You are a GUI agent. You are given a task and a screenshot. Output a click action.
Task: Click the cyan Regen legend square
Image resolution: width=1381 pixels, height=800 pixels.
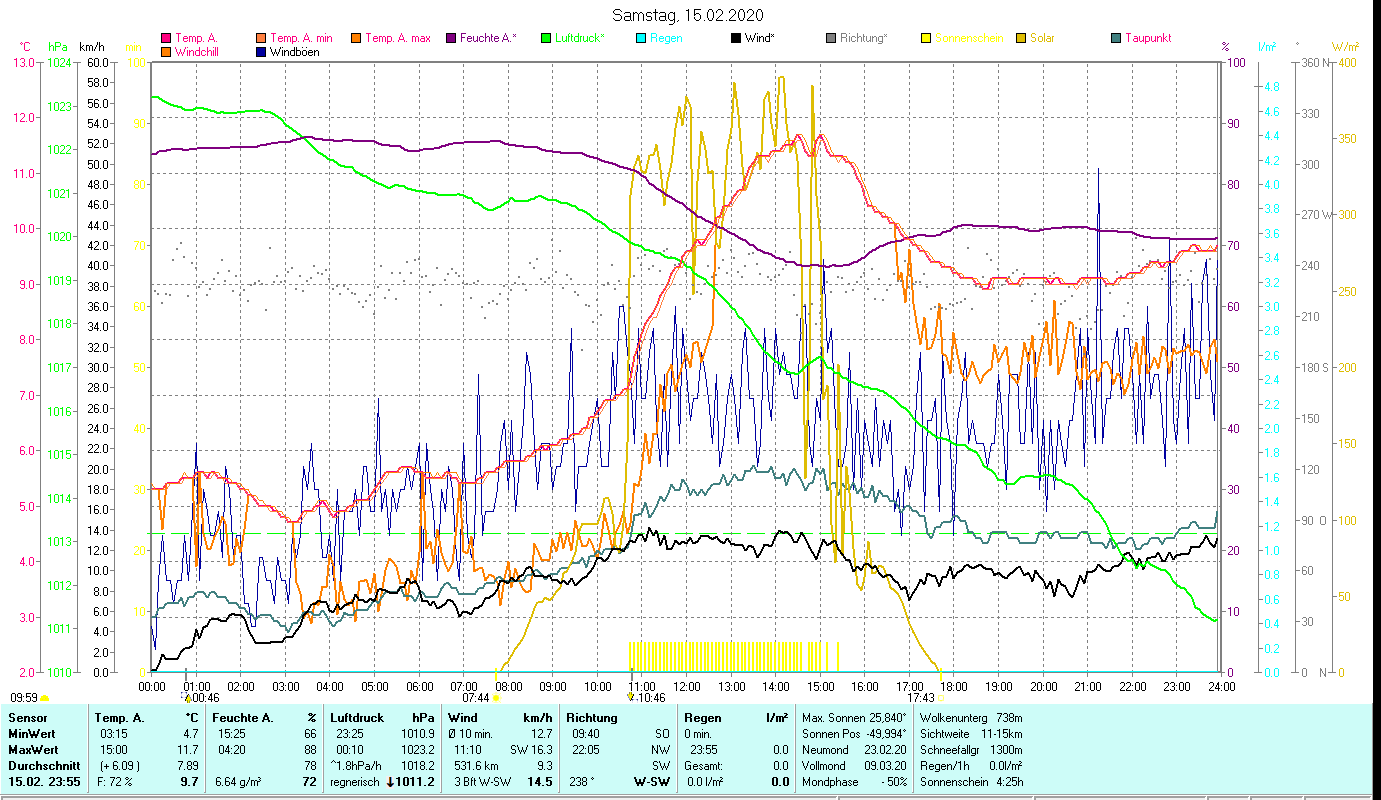pos(641,39)
